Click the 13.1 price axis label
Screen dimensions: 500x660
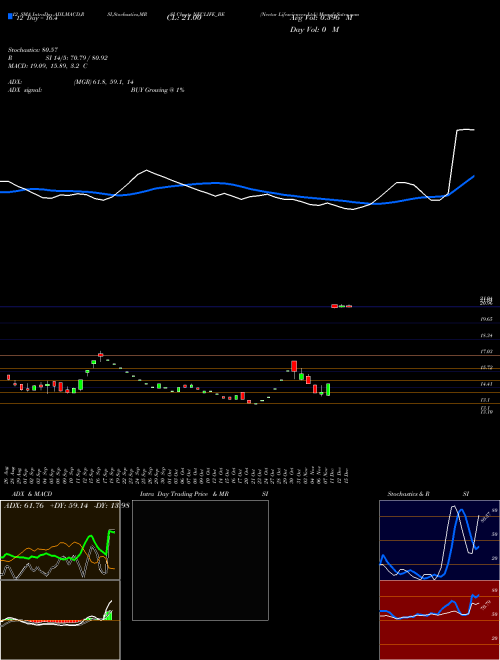[485, 399]
